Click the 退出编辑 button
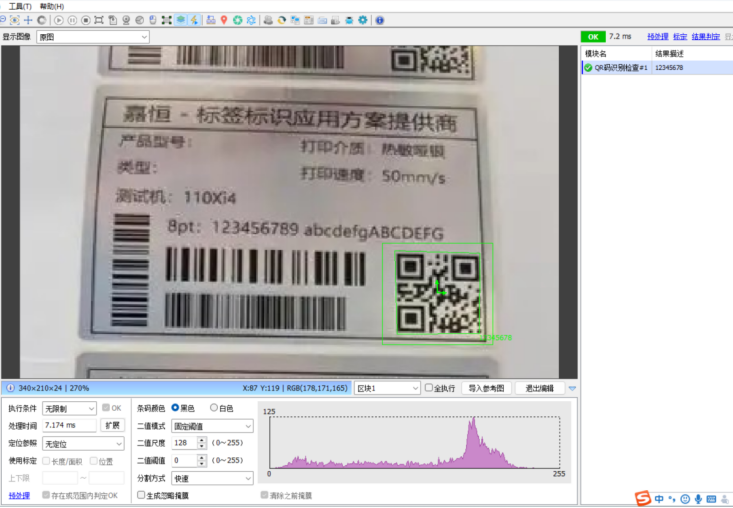The image size is (733, 508). (x=539, y=388)
